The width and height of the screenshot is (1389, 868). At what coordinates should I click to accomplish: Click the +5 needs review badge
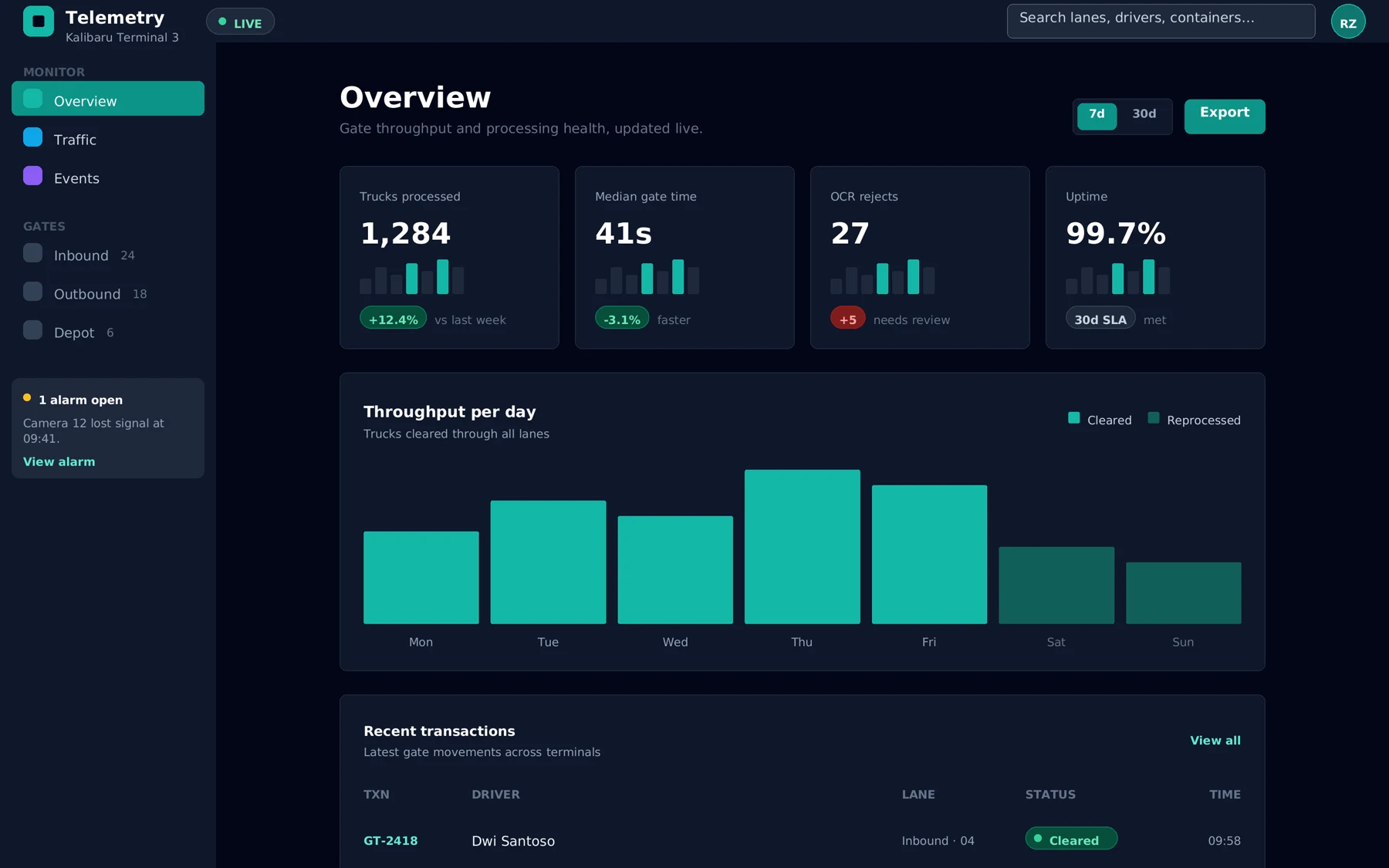pyautogui.click(x=847, y=318)
